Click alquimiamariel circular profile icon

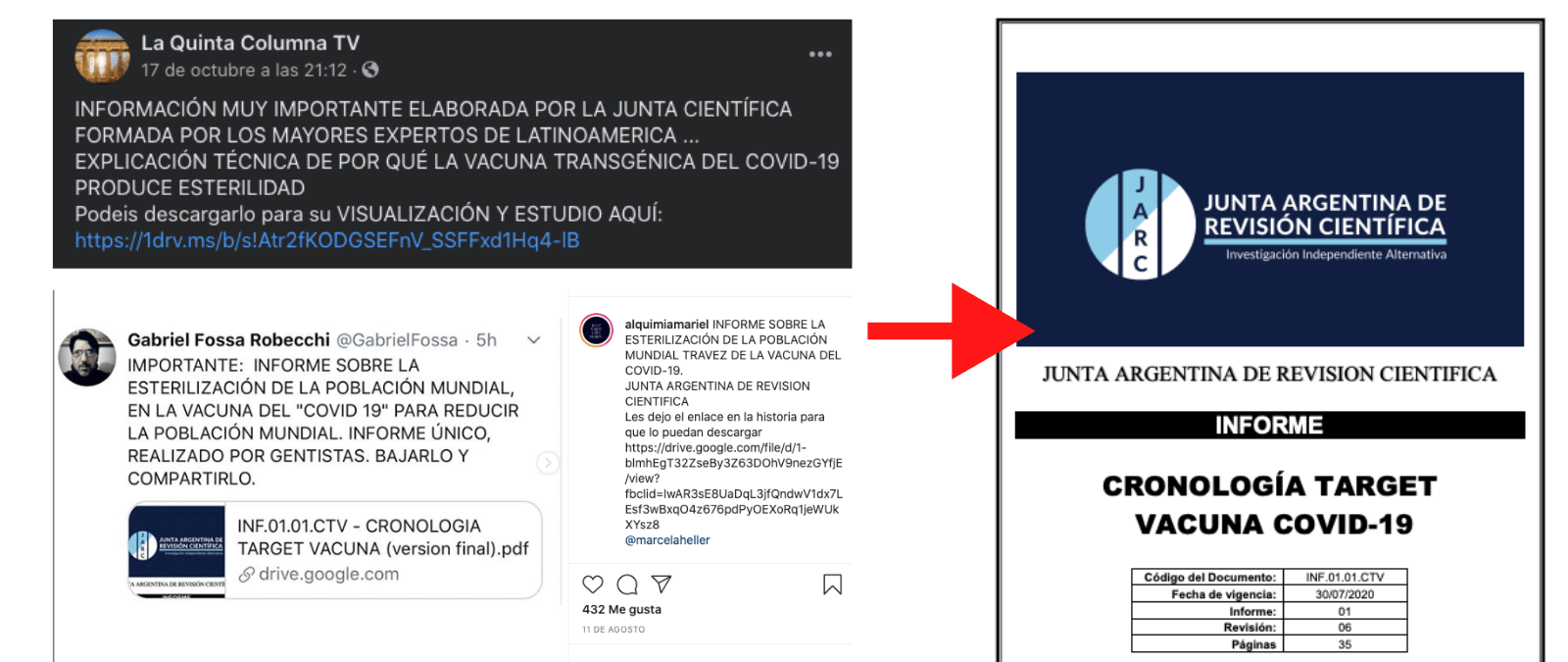tap(597, 331)
